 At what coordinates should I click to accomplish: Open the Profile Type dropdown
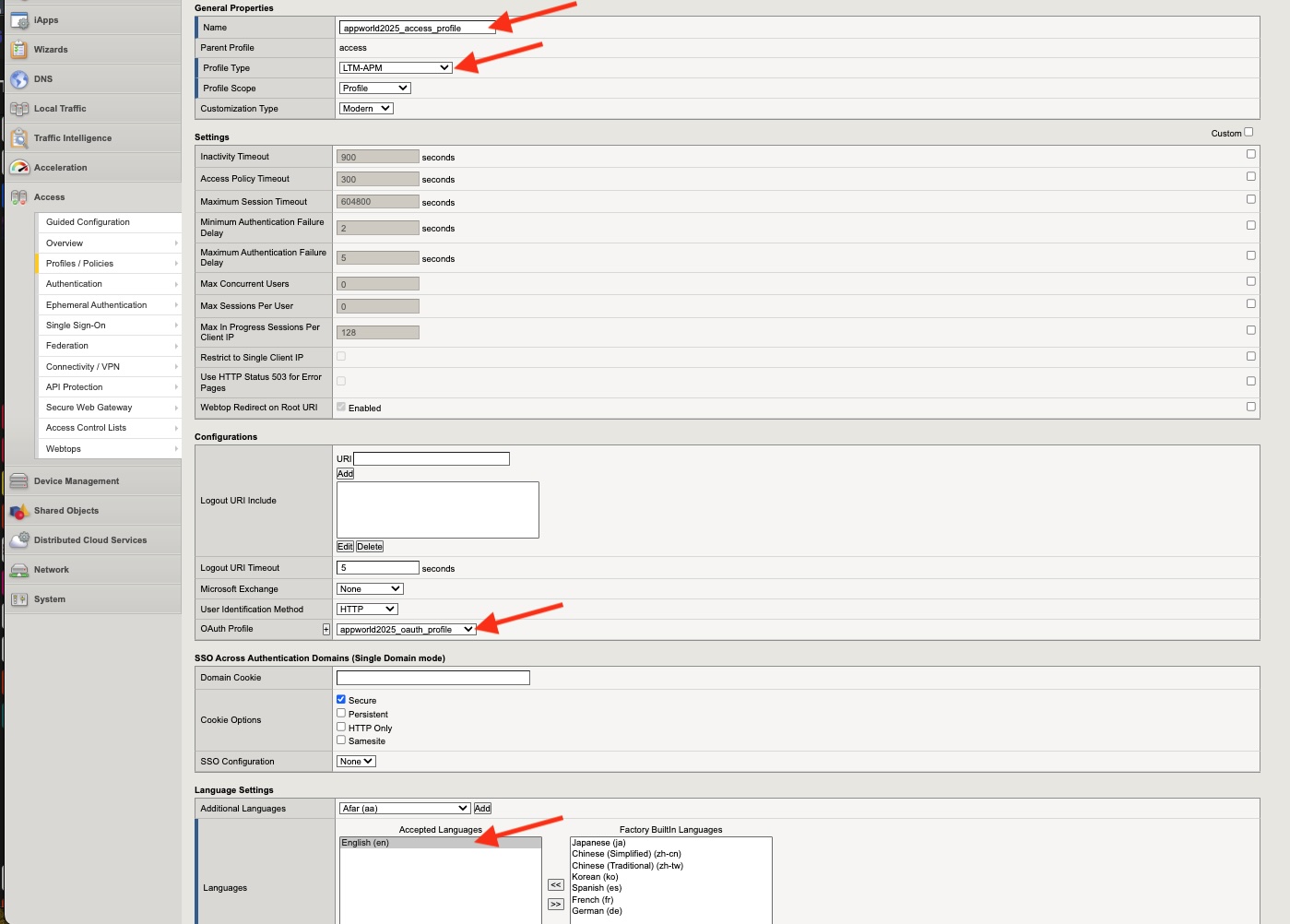pyautogui.click(x=396, y=67)
